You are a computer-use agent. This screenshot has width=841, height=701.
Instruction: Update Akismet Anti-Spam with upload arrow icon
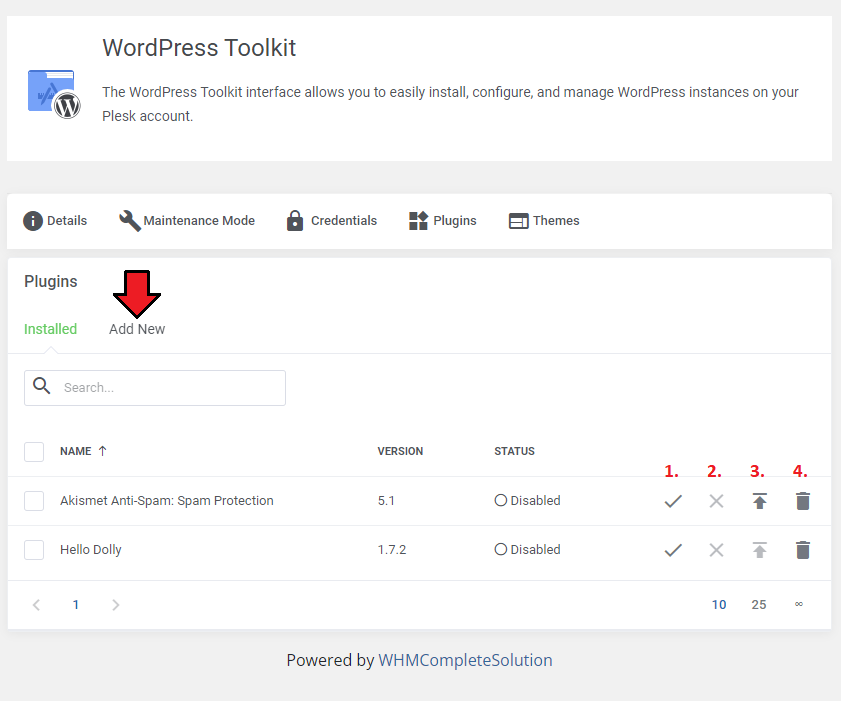point(759,501)
